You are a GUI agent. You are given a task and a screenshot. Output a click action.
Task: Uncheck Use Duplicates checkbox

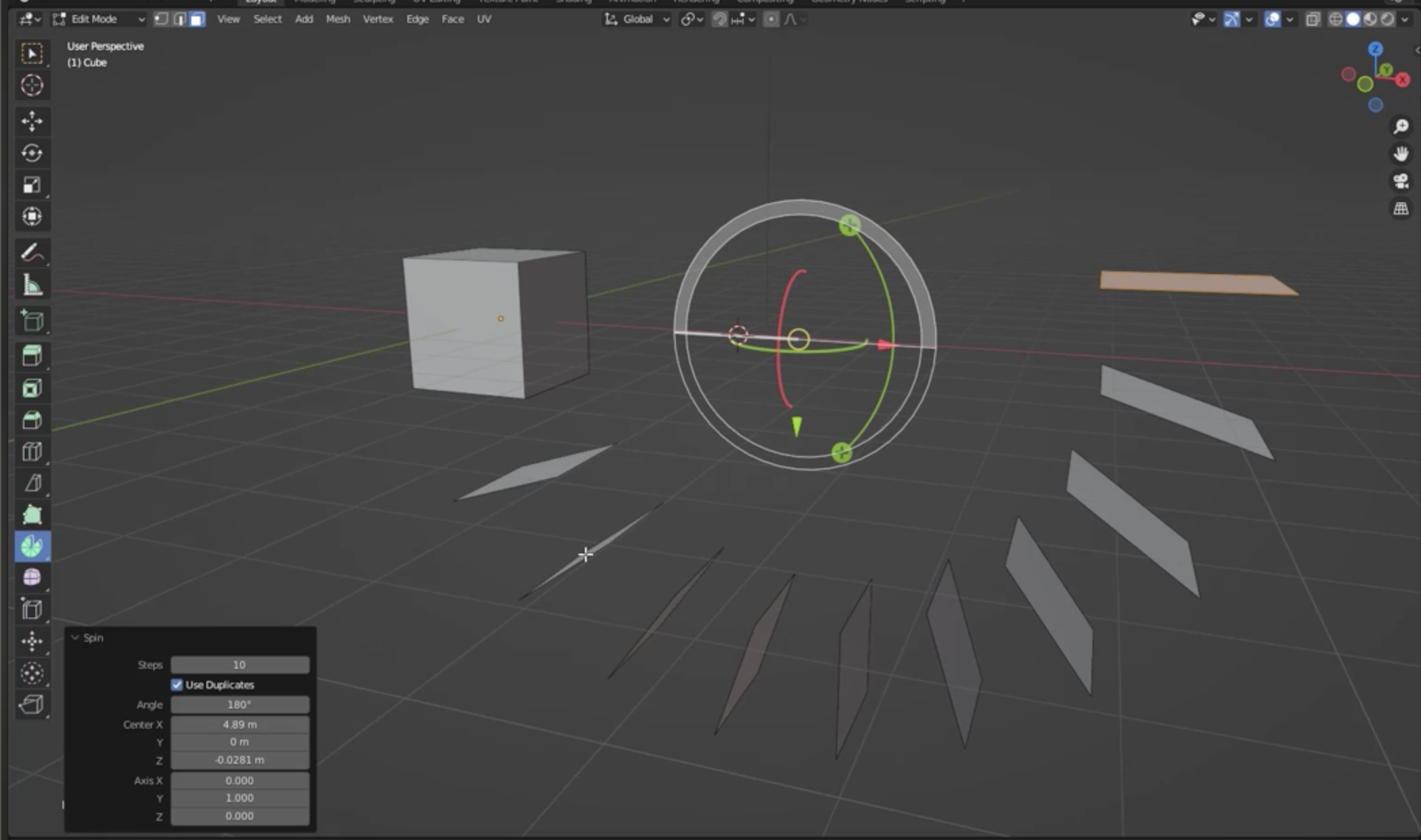pos(177,685)
